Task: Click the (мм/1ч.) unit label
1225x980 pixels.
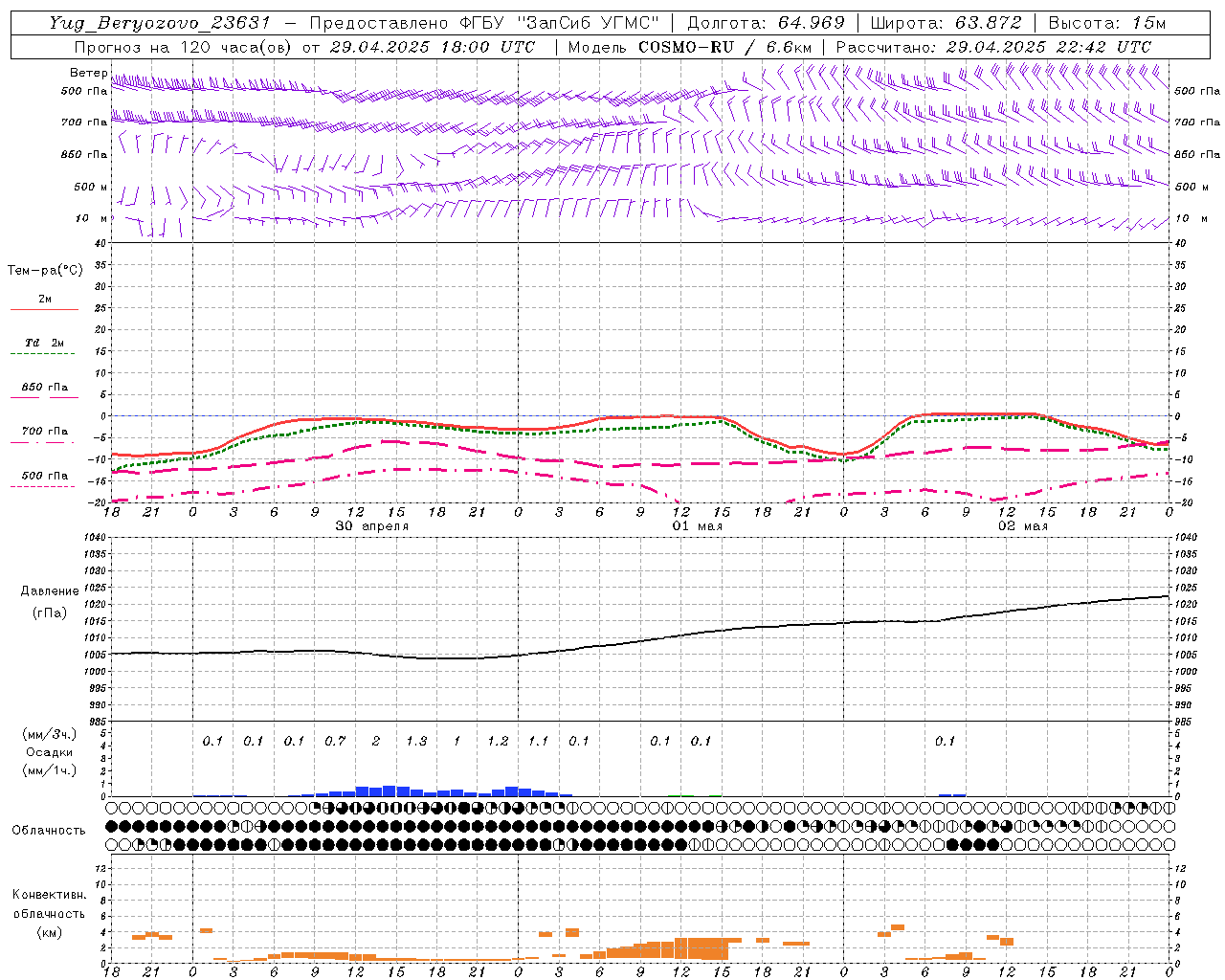Action: pos(50,770)
